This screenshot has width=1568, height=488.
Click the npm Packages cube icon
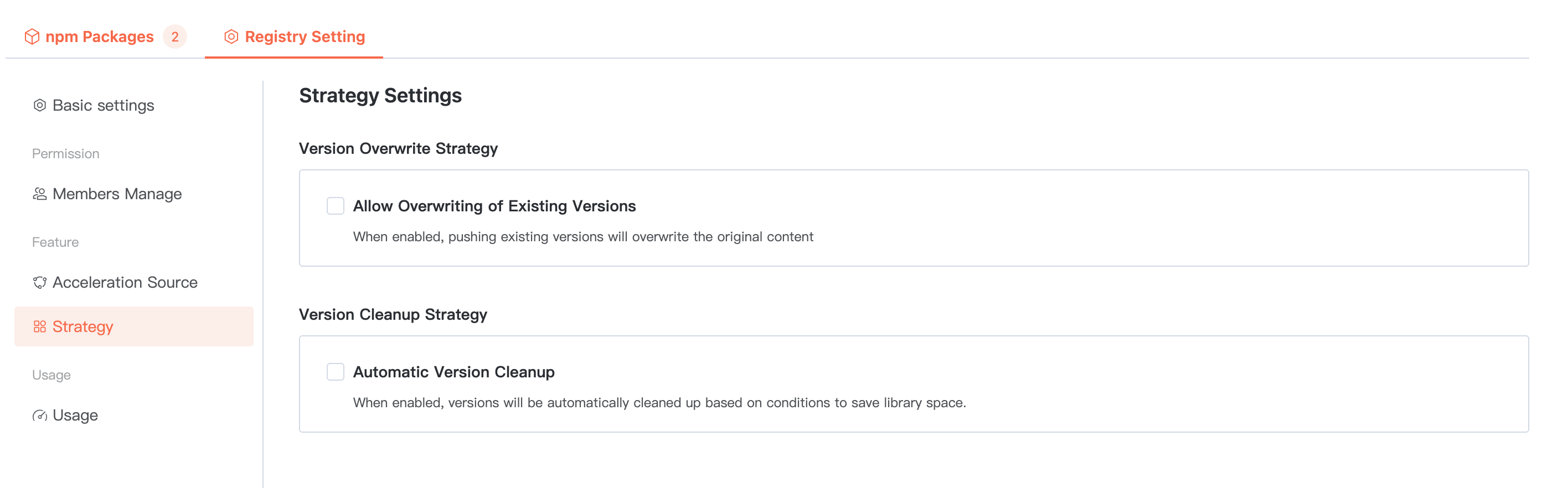tap(32, 37)
